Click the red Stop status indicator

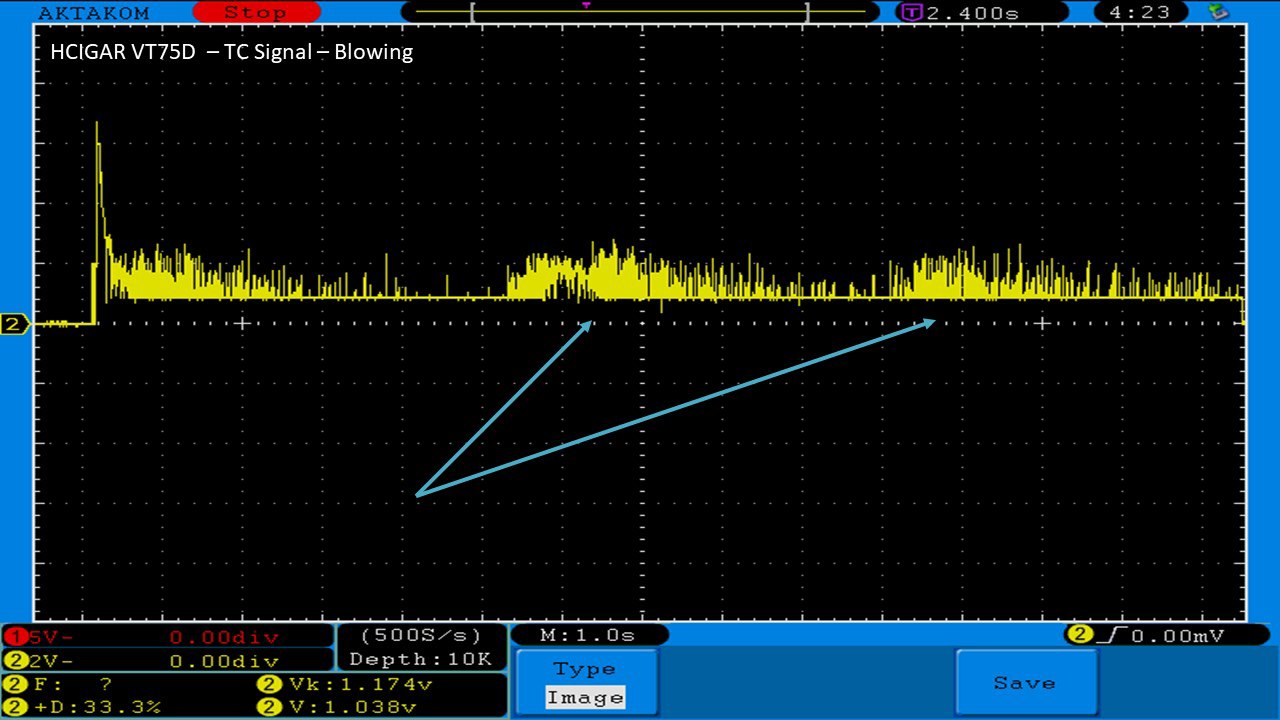254,12
